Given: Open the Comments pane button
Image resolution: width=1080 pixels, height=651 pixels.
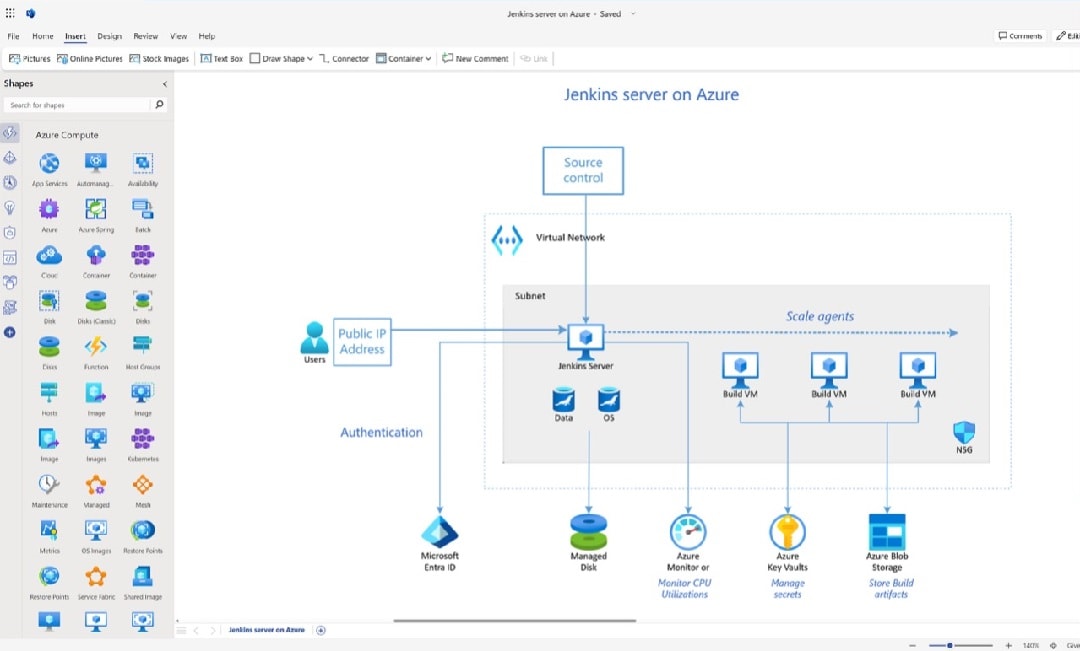Looking at the screenshot, I should 1020,36.
